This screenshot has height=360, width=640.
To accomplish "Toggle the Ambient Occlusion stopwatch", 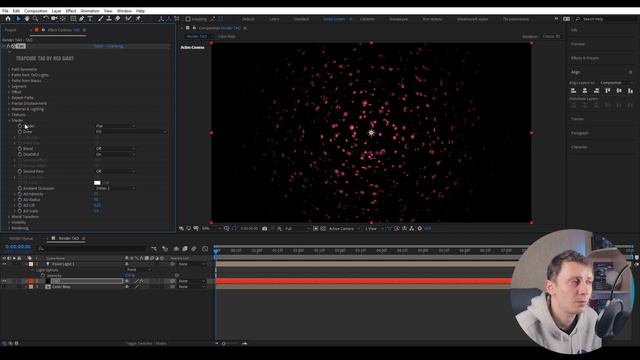I will click(20, 189).
